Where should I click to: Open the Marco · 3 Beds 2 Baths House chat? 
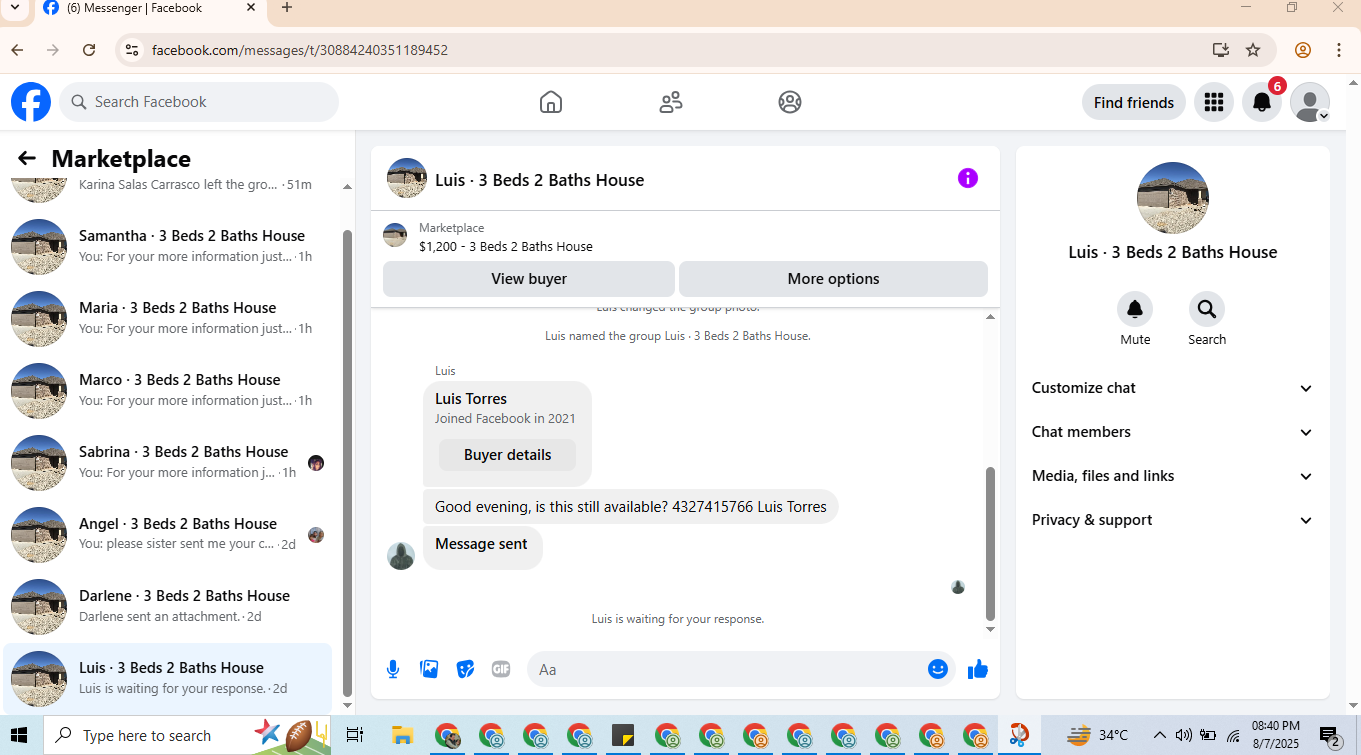click(168, 391)
